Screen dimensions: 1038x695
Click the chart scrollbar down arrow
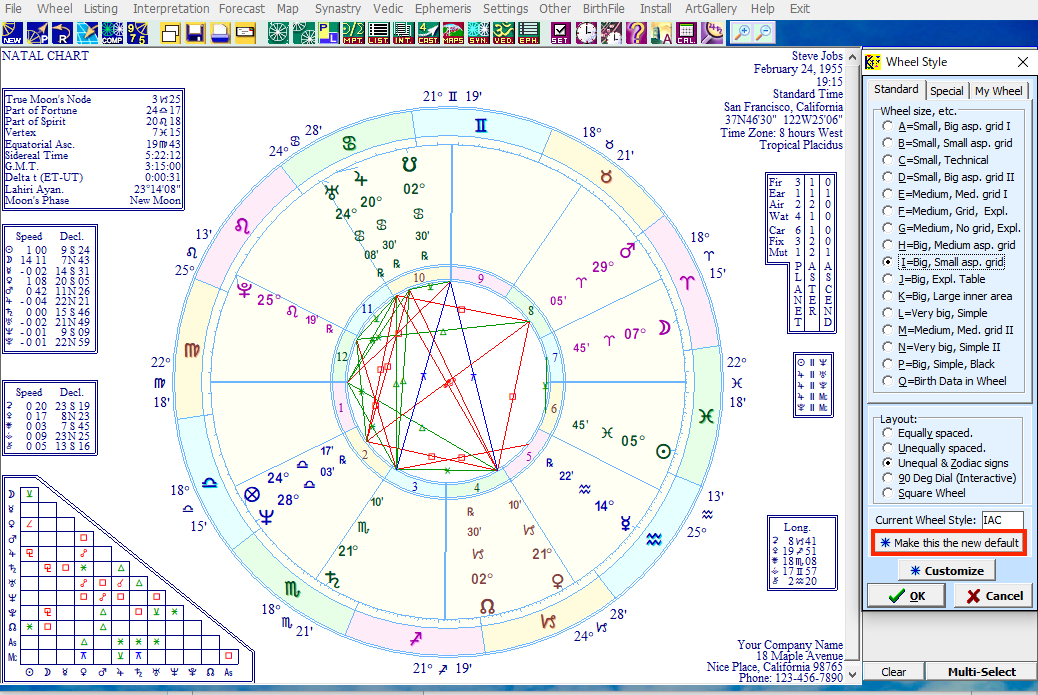[x=853, y=674]
